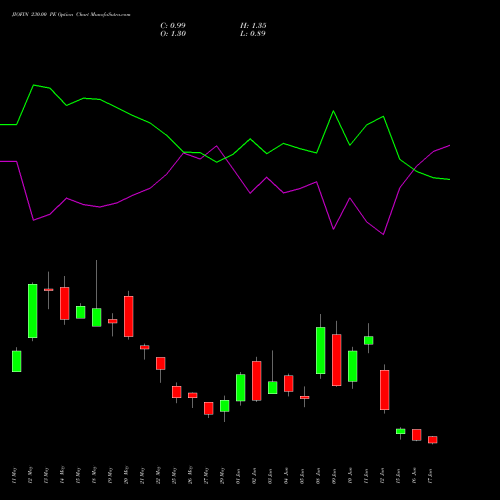Select the red candle above 09 Jun

click(337, 360)
